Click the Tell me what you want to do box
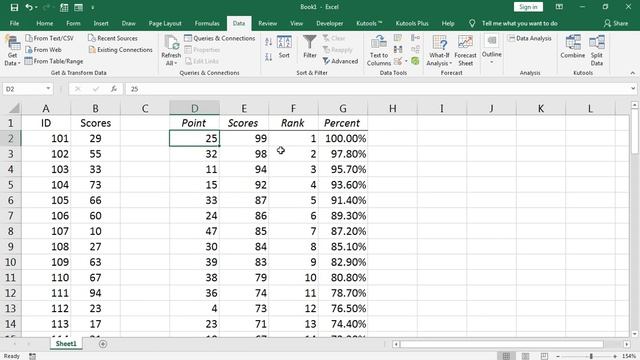Viewport: 640px width, 360px height. coord(520,23)
